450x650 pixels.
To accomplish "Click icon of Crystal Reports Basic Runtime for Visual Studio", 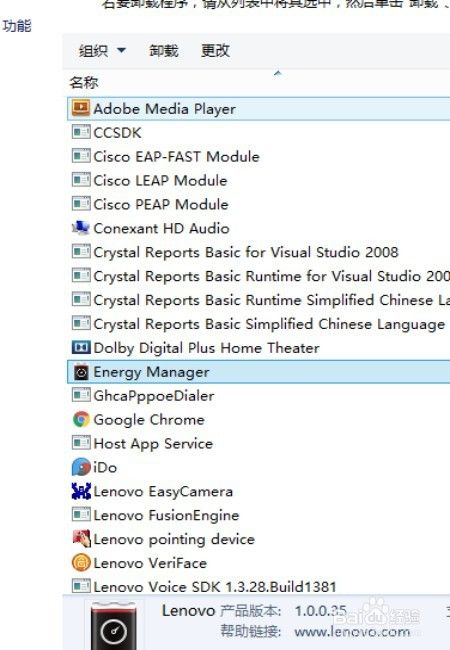I will (x=81, y=276).
